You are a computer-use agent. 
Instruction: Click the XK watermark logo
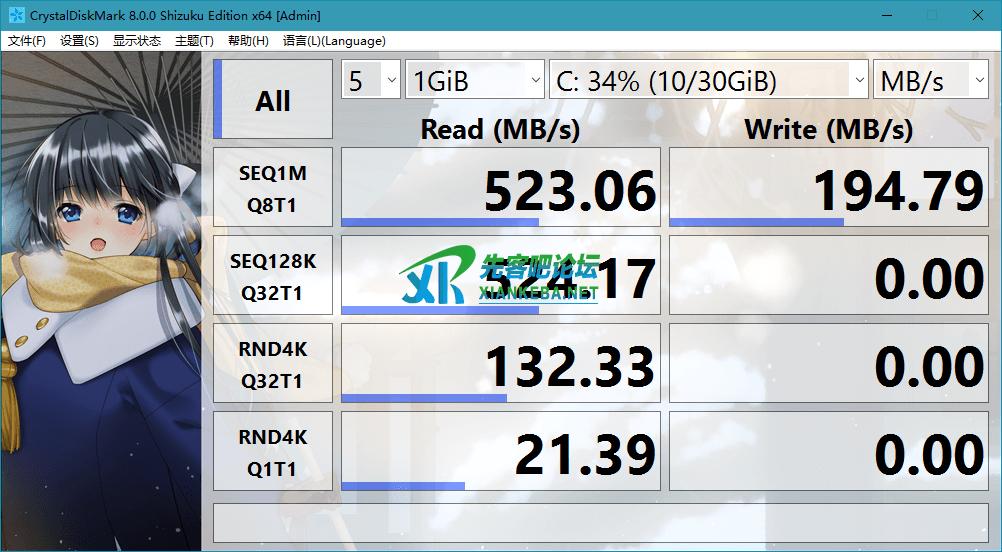[x=434, y=277]
